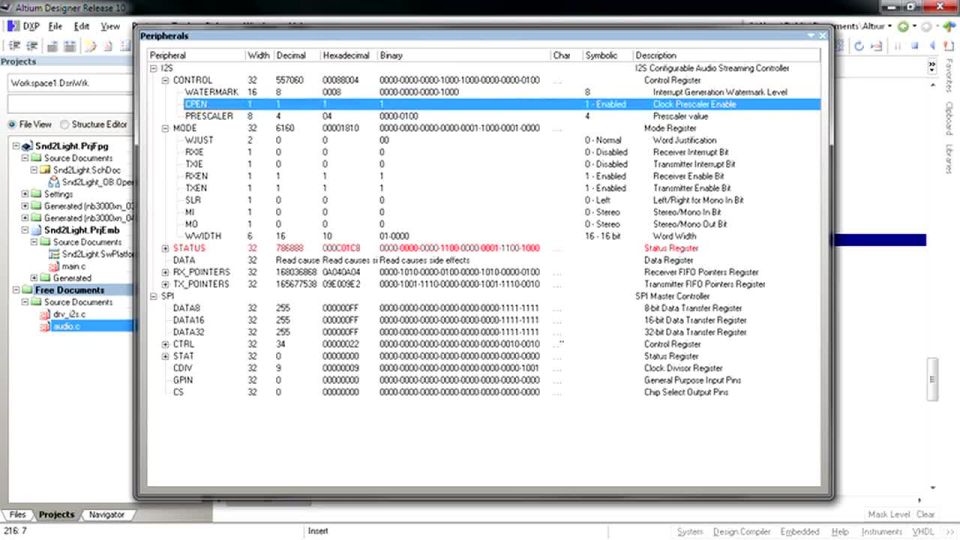Click the Snd2Light.SchDoc schematic icon
Screen dimensions: 960x540
click(45, 170)
